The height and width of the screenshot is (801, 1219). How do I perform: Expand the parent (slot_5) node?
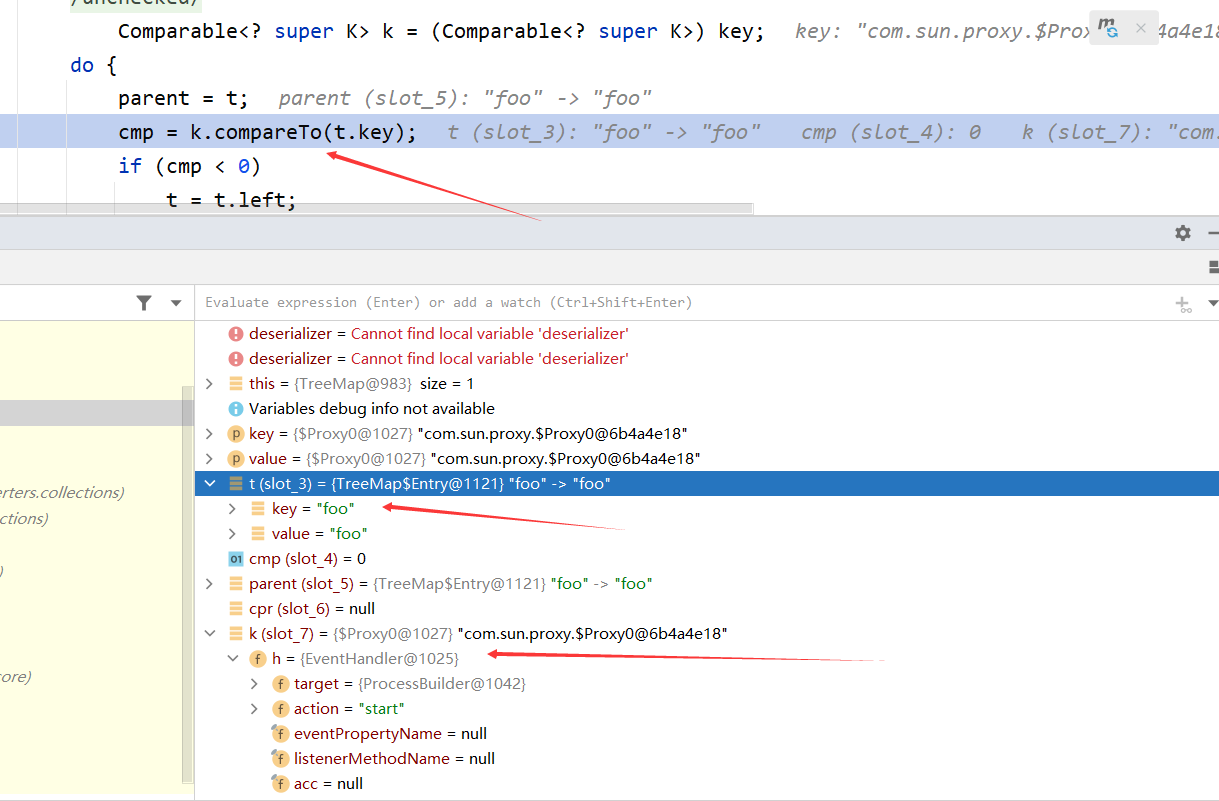[209, 583]
